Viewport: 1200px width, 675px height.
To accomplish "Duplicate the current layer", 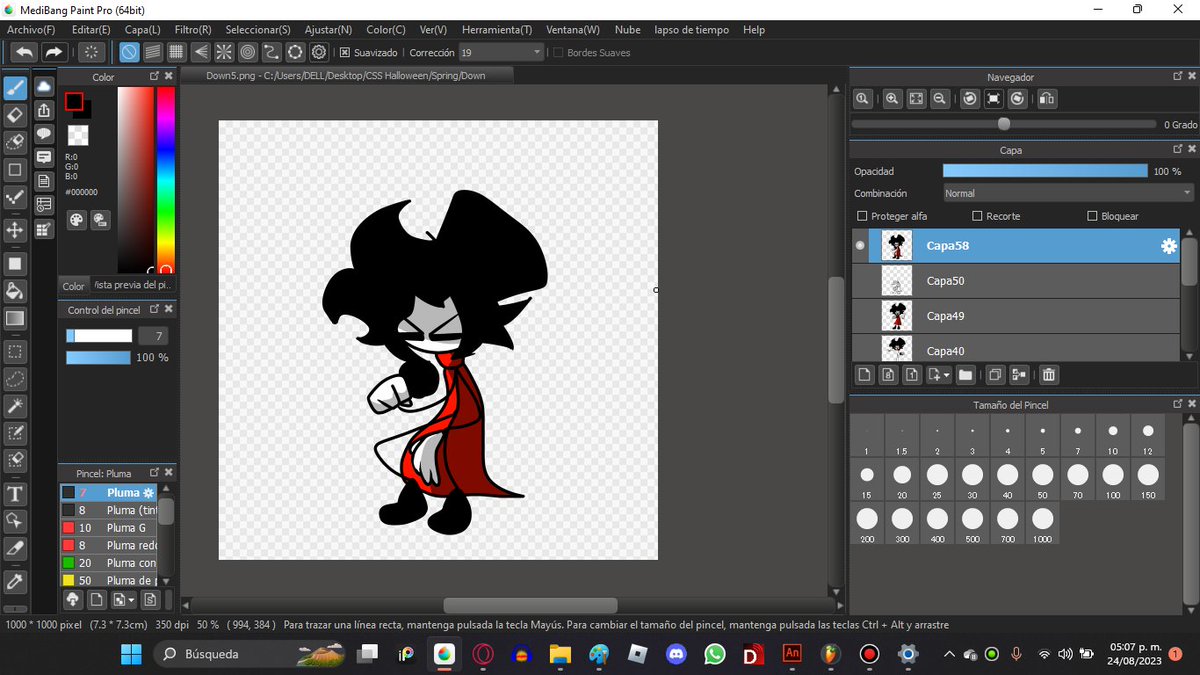I will [x=995, y=375].
